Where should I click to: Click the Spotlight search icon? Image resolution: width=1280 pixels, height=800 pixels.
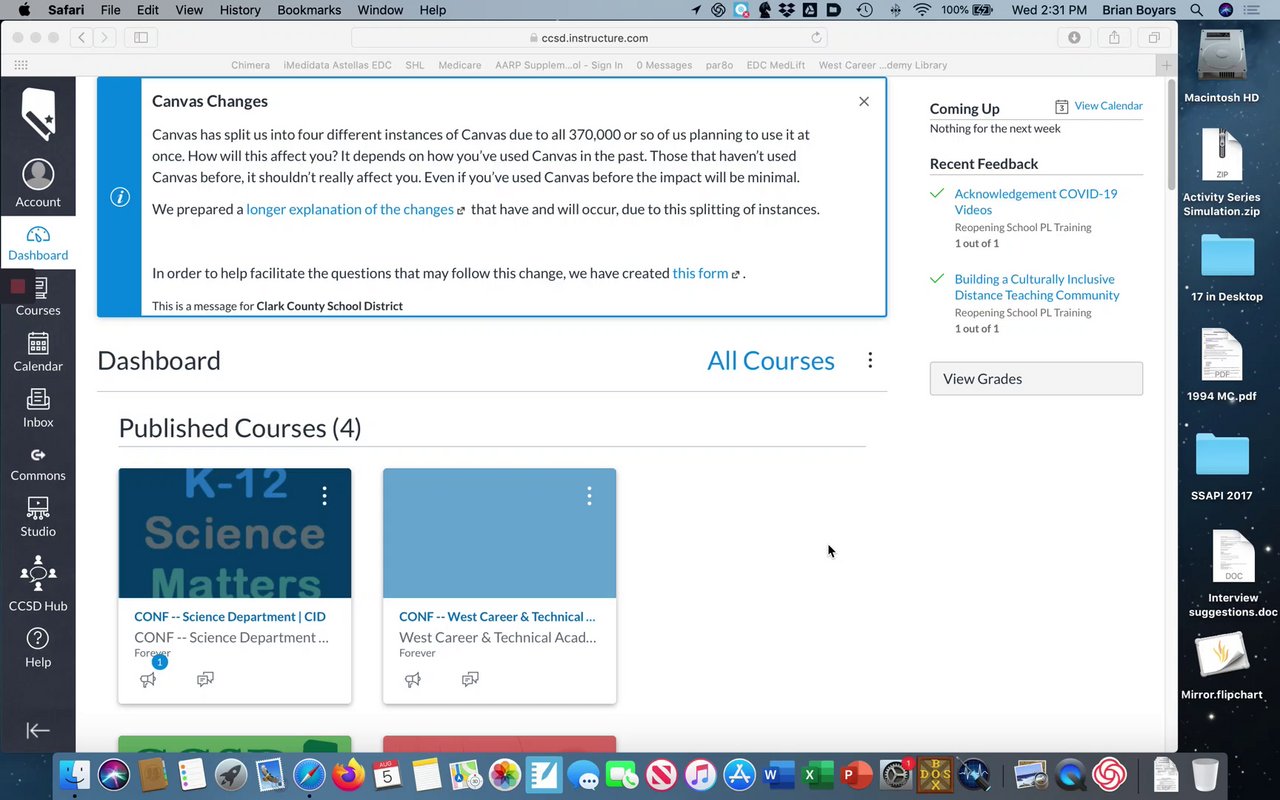pos(1197,10)
